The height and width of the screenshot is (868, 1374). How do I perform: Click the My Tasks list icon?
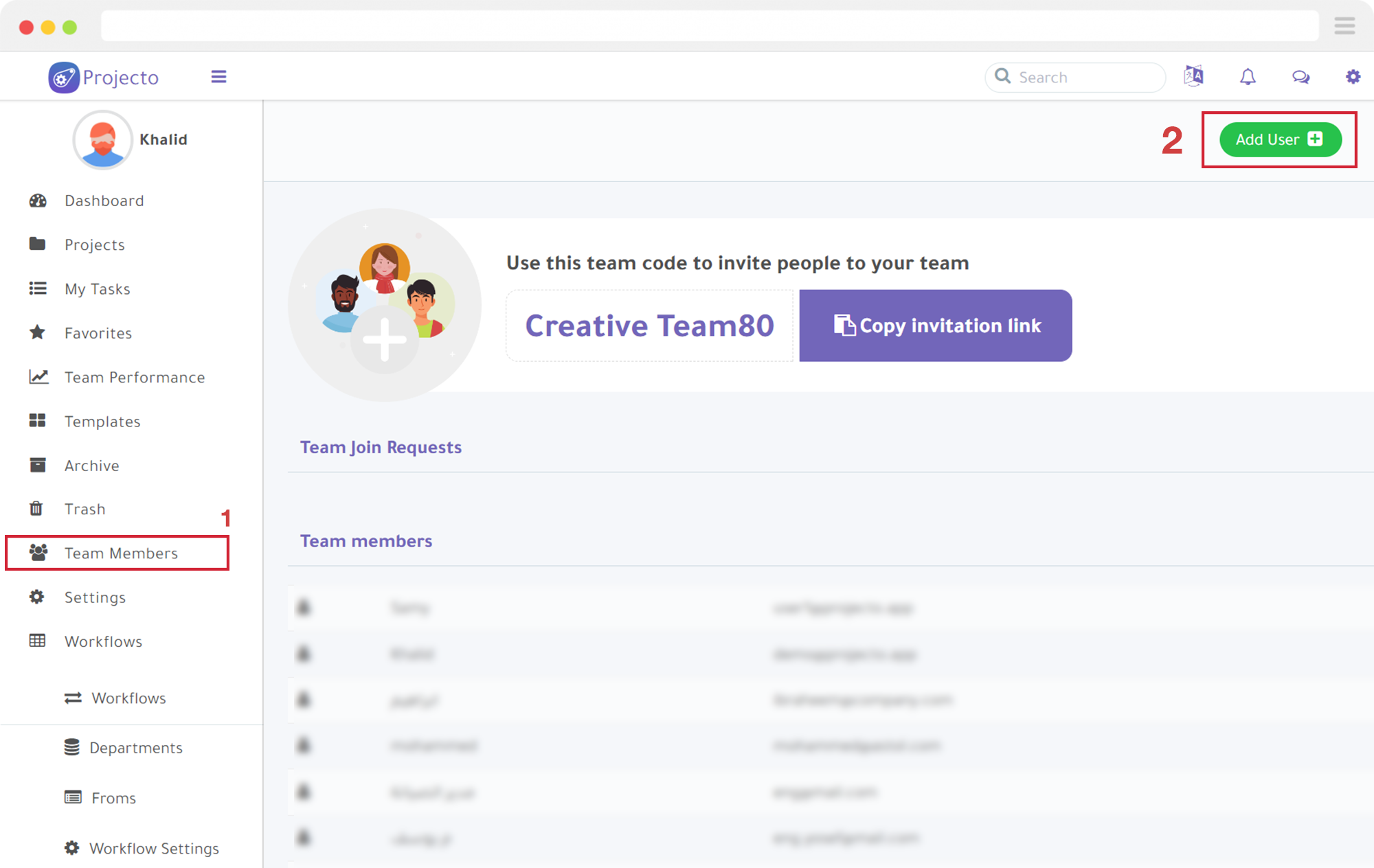38,288
